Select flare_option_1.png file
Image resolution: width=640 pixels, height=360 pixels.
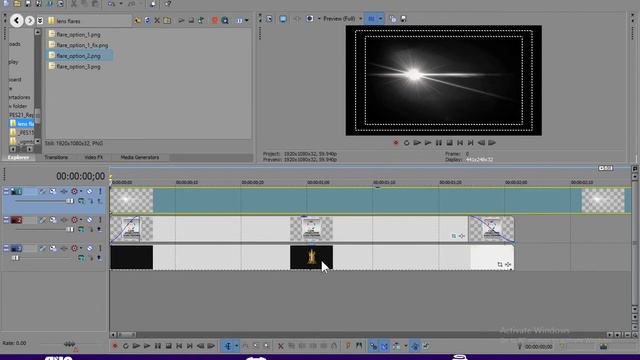pos(75,34)
